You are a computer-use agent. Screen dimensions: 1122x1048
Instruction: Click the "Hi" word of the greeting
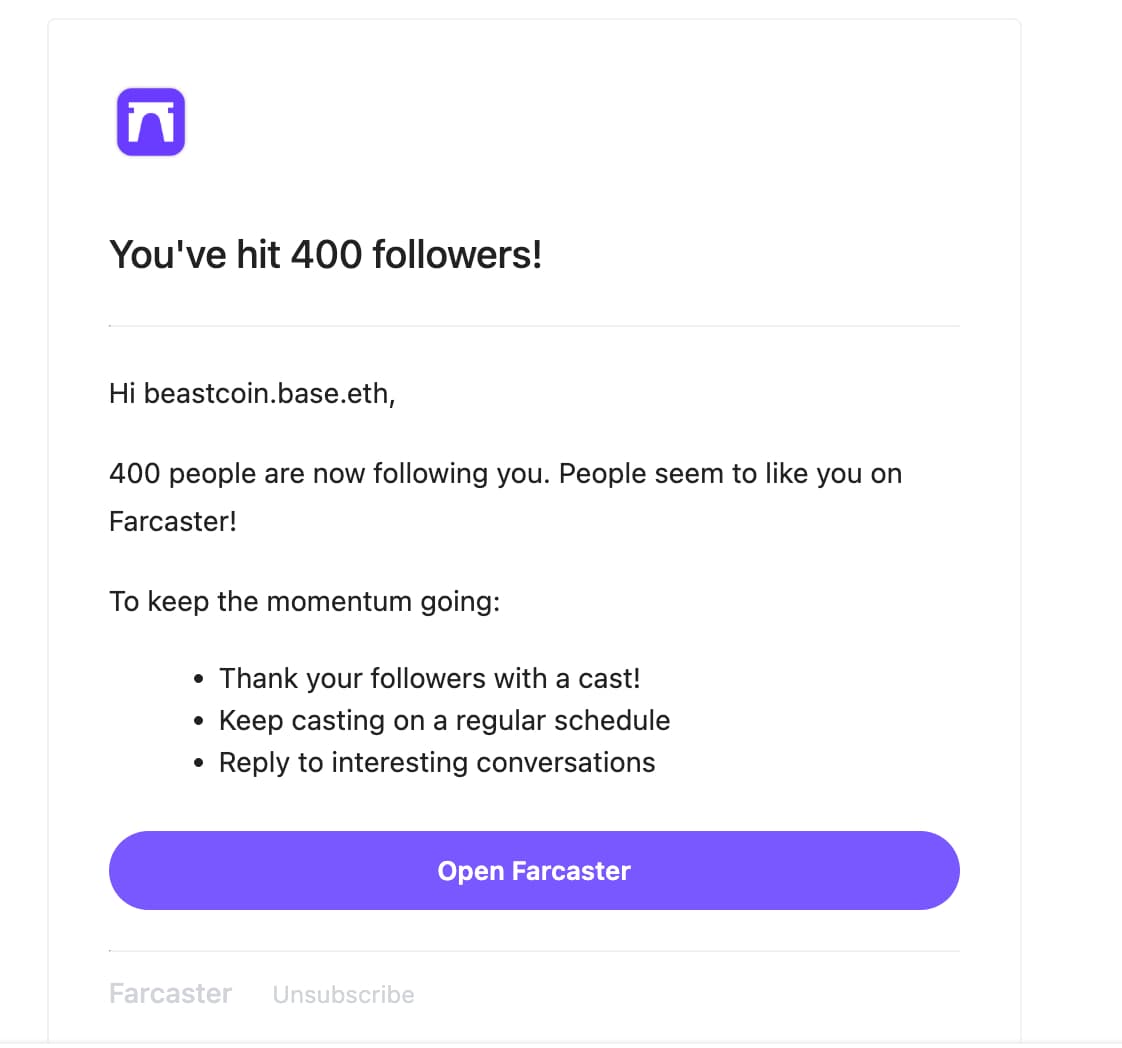[123, 394]
